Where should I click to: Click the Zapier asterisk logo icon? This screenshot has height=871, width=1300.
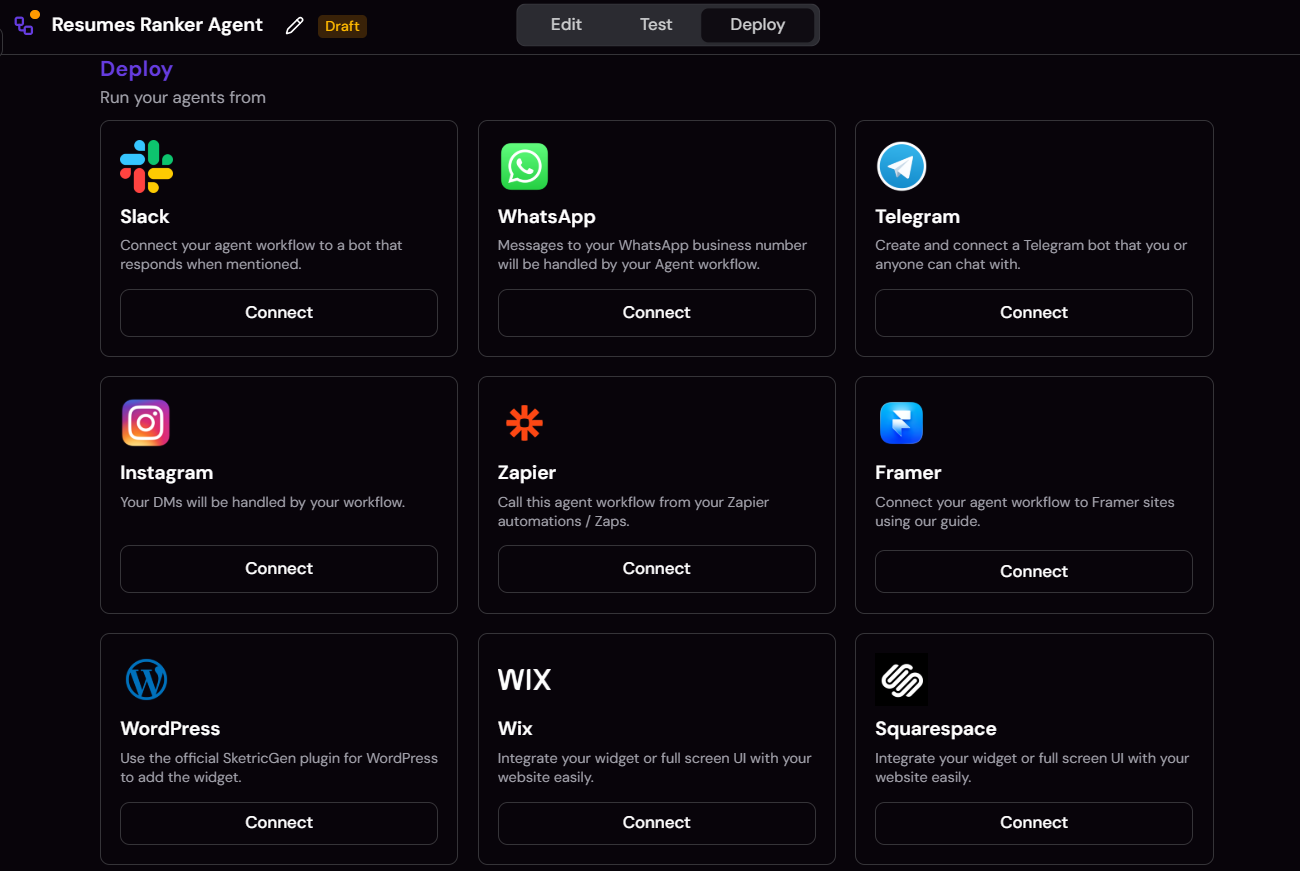pos(524,423)
